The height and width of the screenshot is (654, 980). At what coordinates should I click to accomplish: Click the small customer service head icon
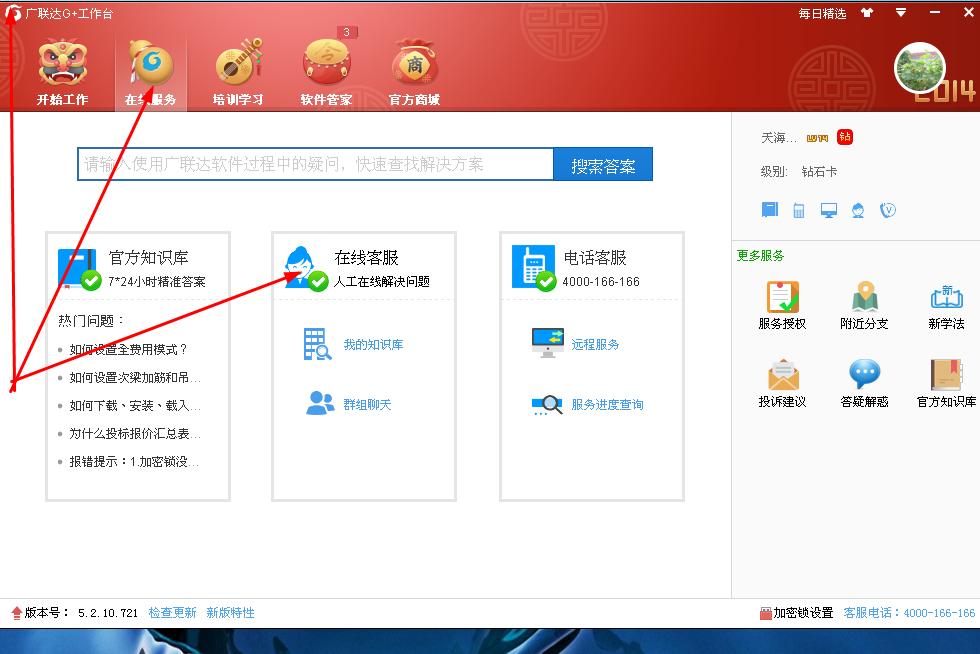pyautogui.click(x=858, y=210)
